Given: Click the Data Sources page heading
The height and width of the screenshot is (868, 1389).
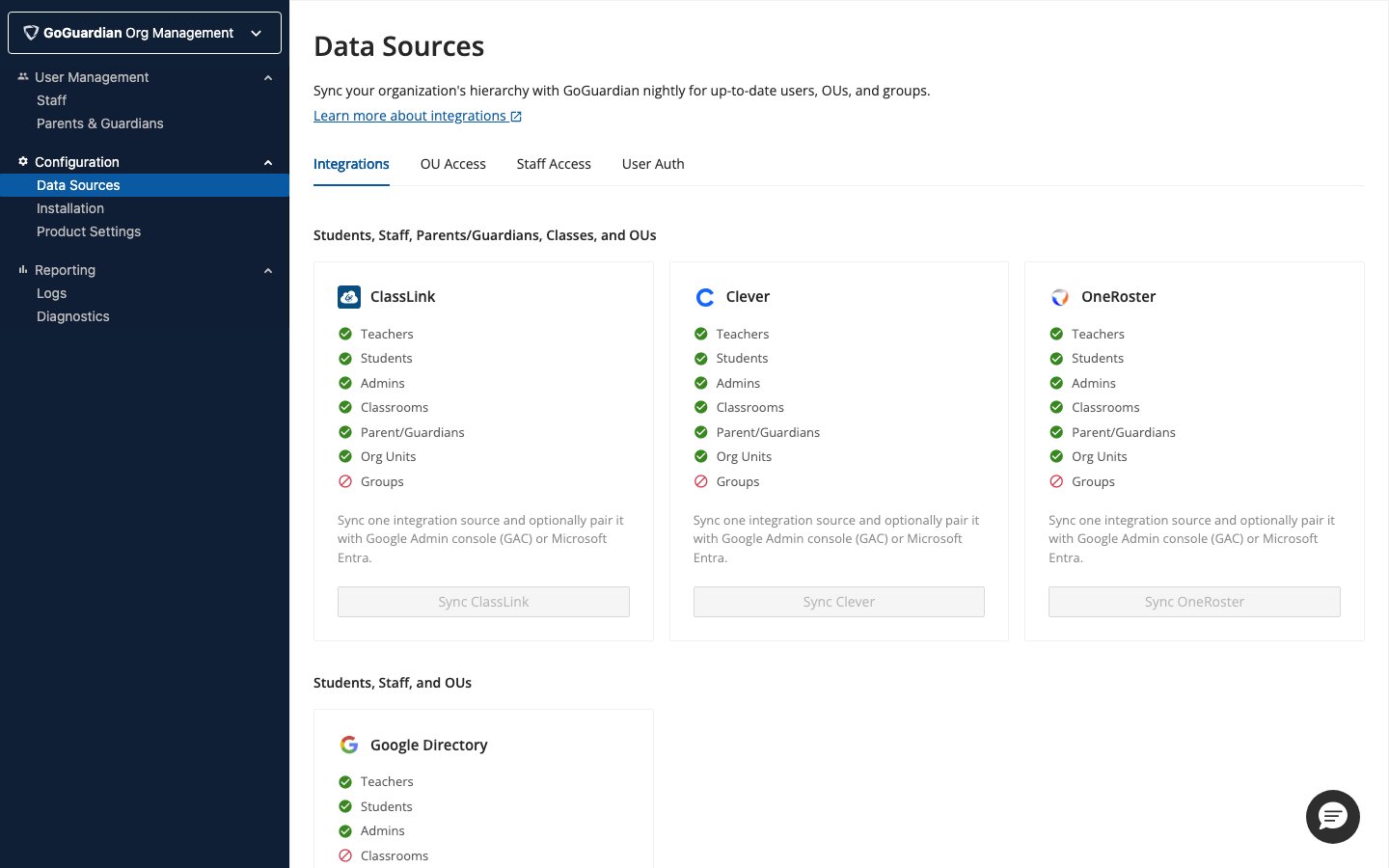Looking at the screenshot, I should point(399,46).
